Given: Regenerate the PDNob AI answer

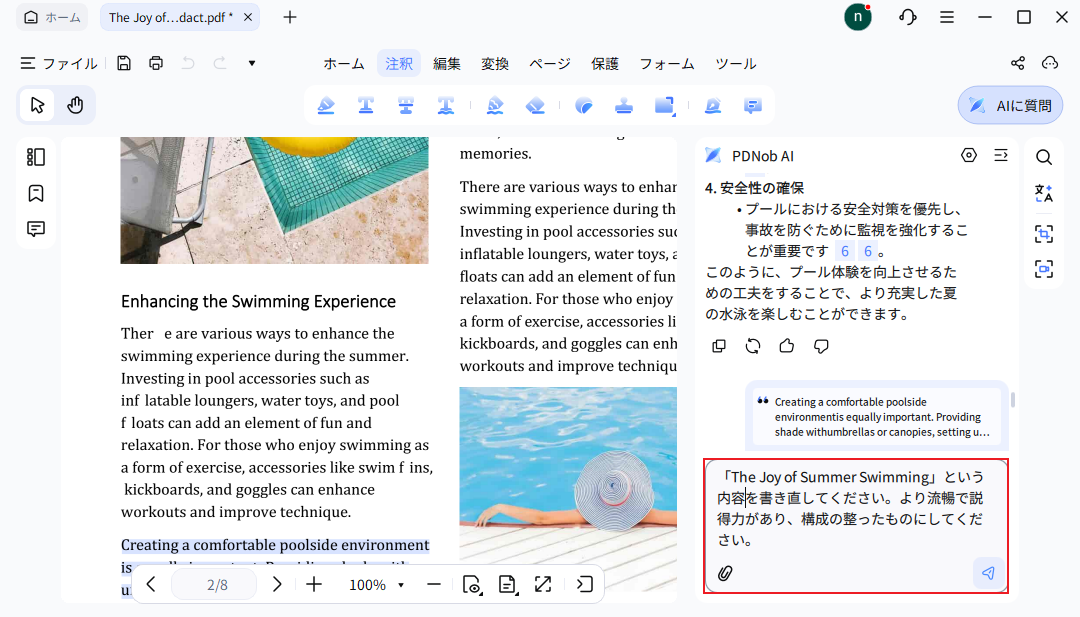Looking at the screenshot, I should (x=752, y=345).
